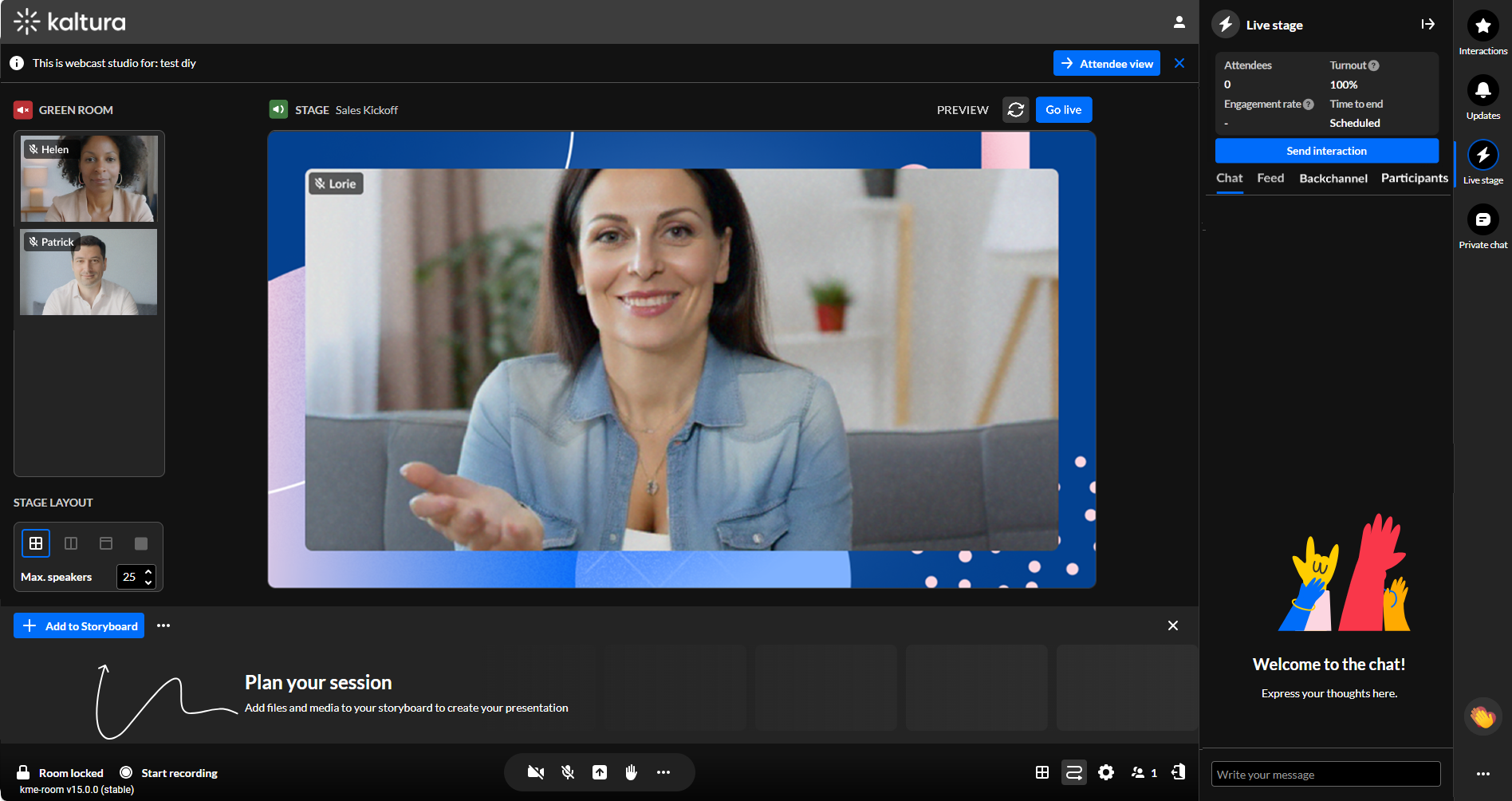The image size is (1512, 801).
Task: Close the storyboard panel
Action: click(x=1173, y=625)
